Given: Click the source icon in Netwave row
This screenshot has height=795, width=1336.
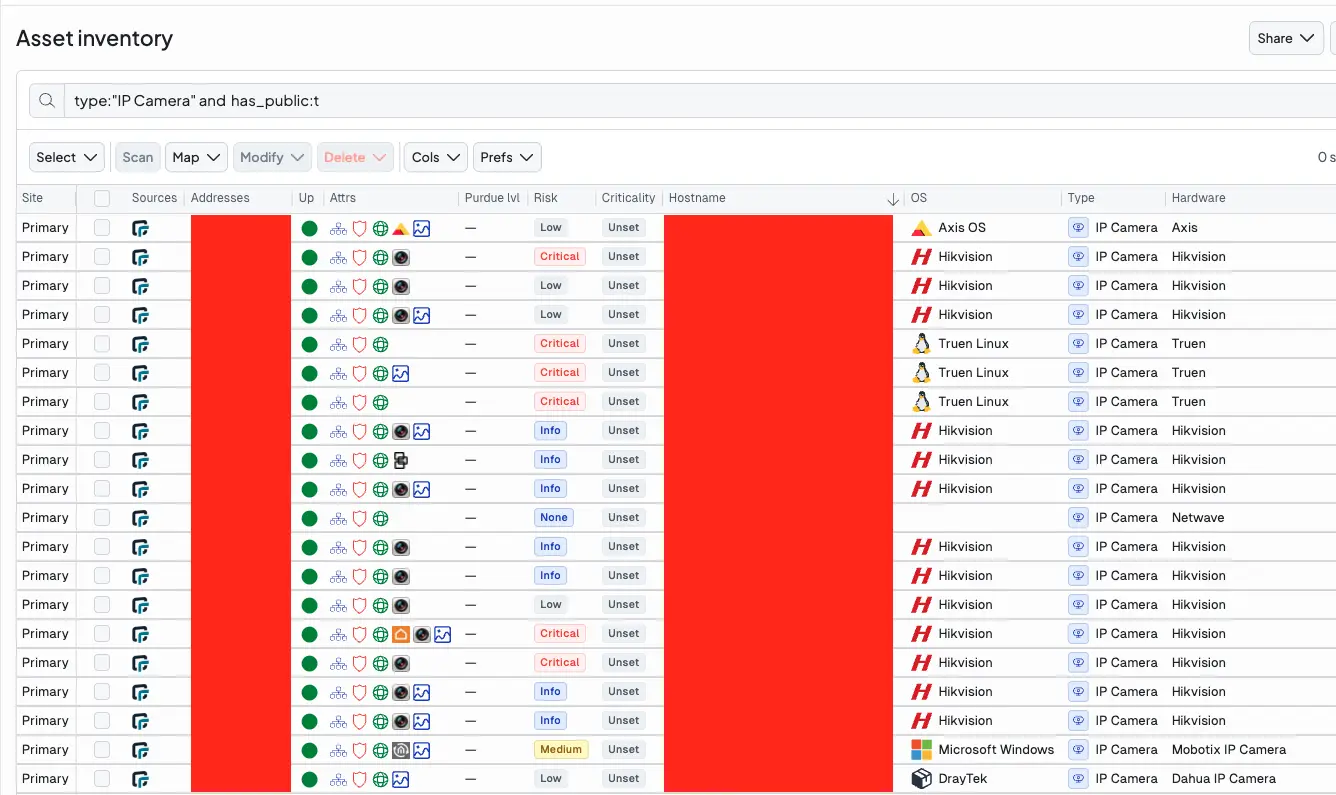Looking at the screenshot, I should pyautogui.click(x=140, y=518).
